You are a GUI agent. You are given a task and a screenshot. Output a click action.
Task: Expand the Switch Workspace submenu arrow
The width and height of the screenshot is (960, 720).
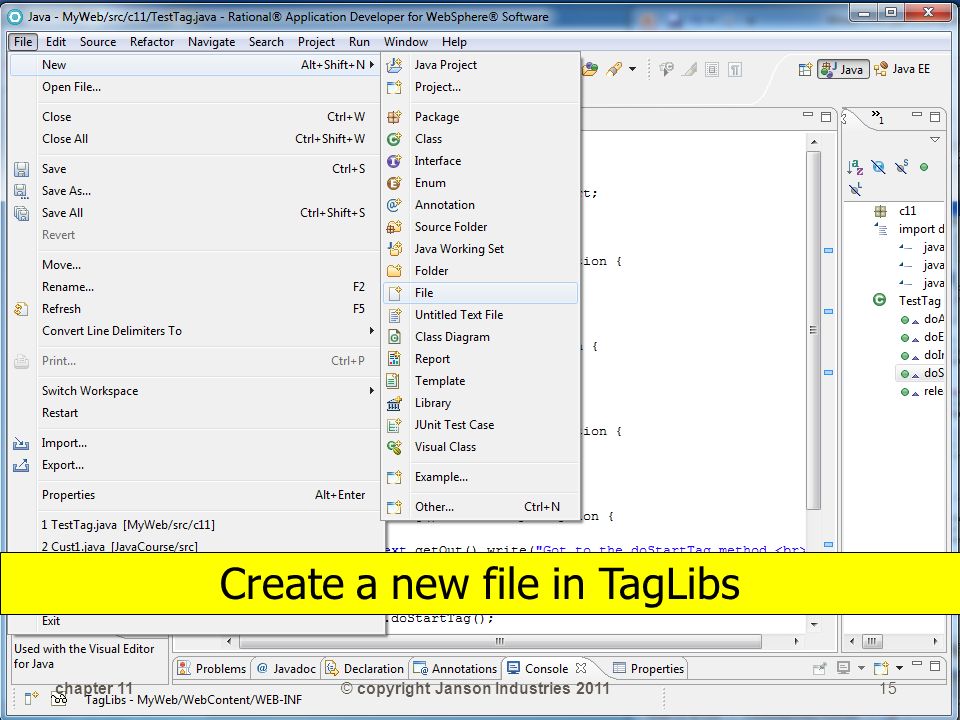[371, 391]
